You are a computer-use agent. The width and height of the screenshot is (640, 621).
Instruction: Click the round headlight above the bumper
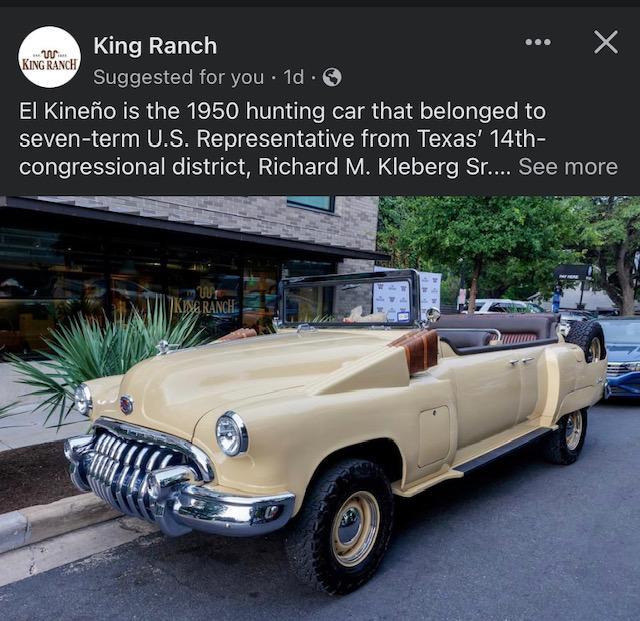[x=231, y=434]
